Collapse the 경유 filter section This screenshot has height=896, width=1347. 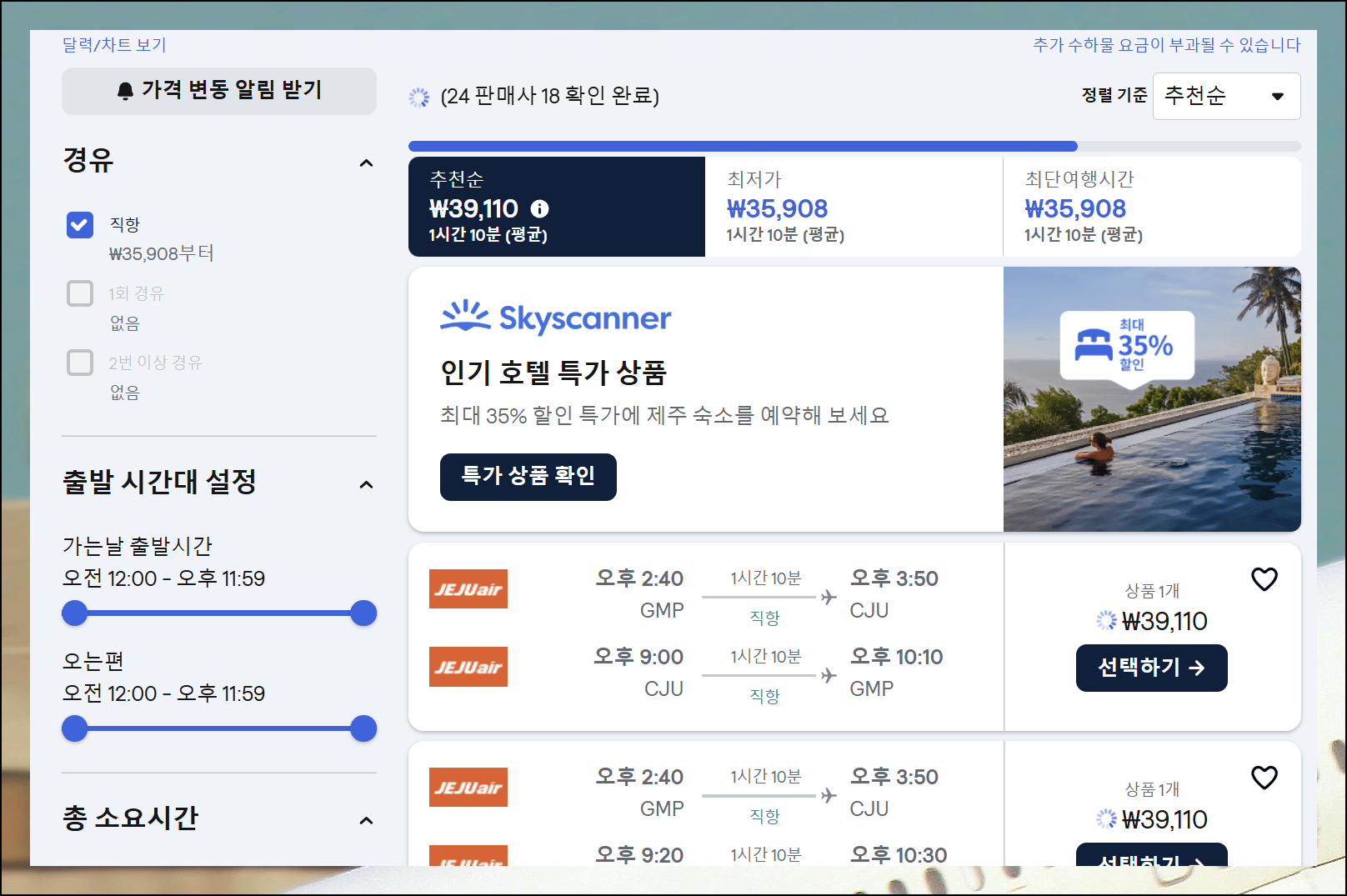(x=366, y=163)
